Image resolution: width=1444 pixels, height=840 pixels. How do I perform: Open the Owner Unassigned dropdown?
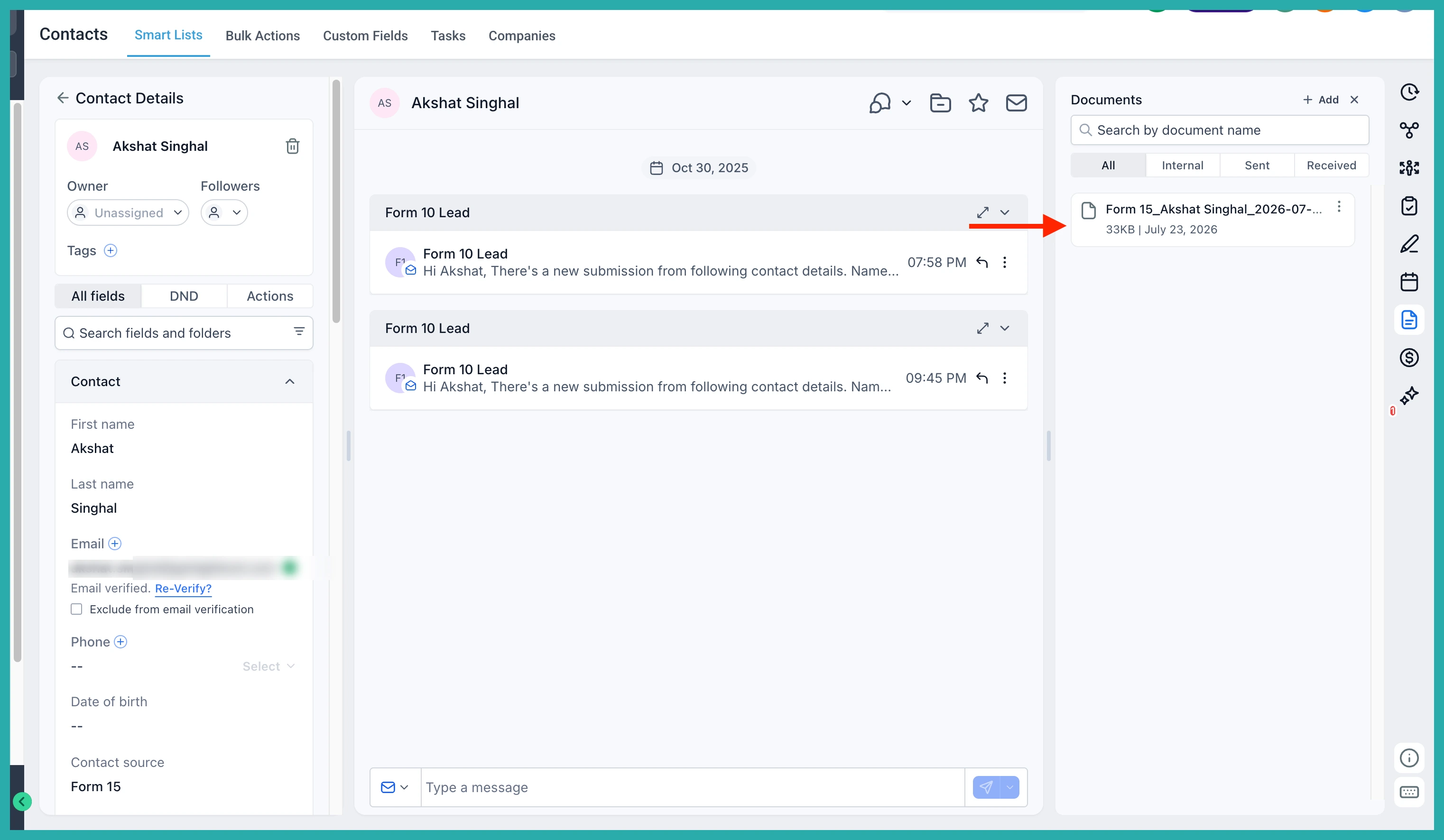point(128,212)
